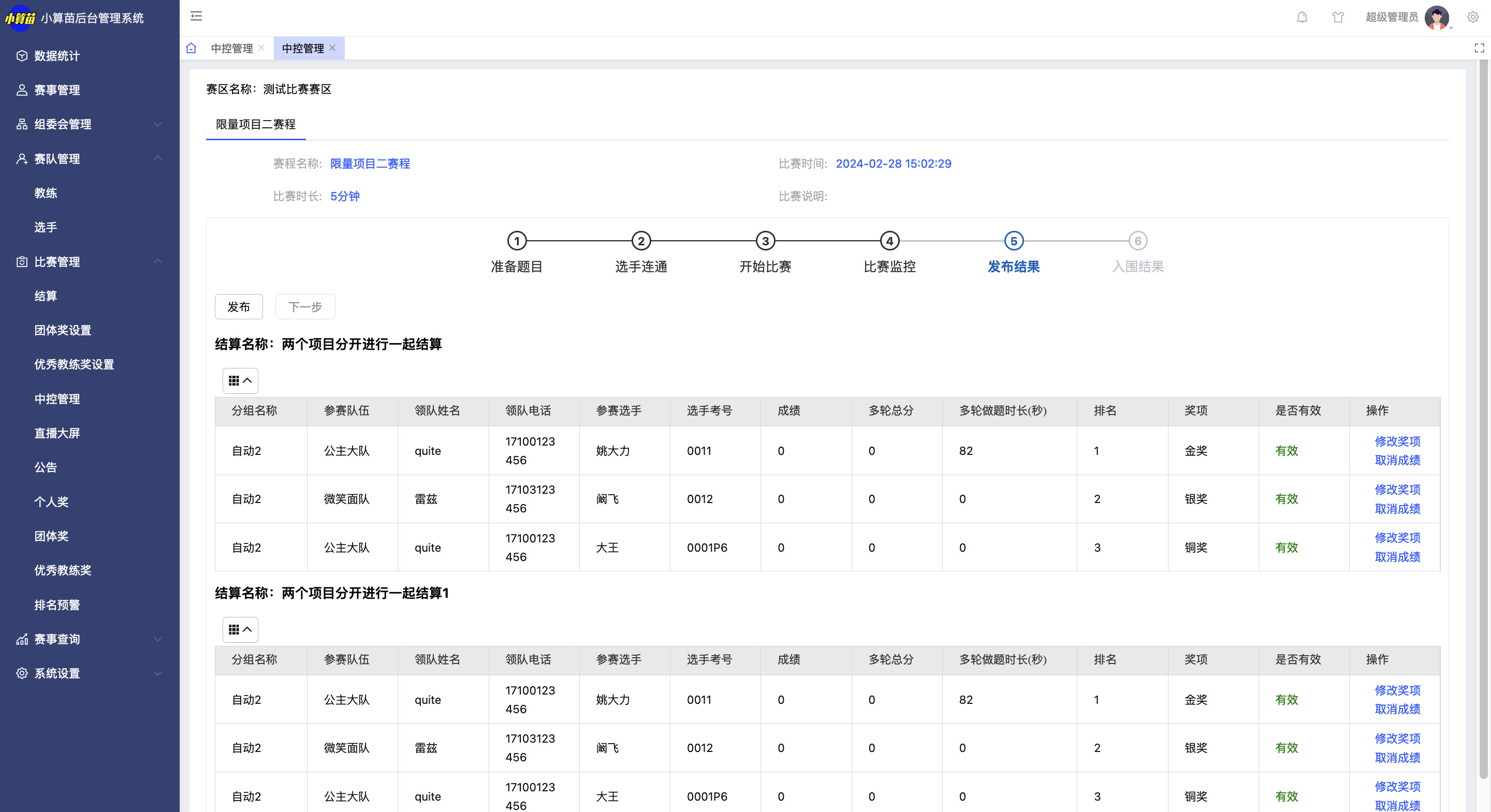Open the 教练 submenu item
1491x812 pixels.
(x=90, y=193)
